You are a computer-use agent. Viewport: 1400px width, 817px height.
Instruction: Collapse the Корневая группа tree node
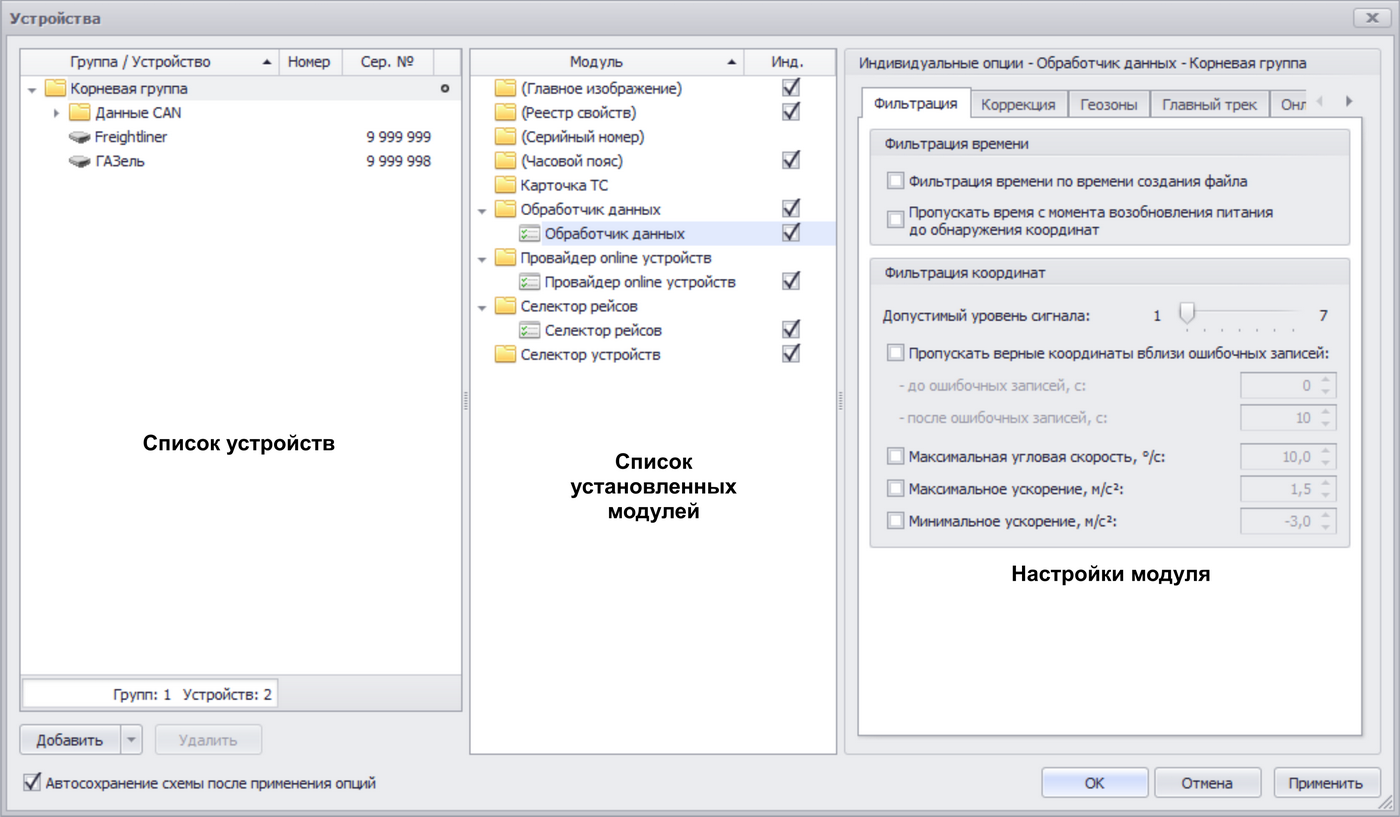coord(32,90)
